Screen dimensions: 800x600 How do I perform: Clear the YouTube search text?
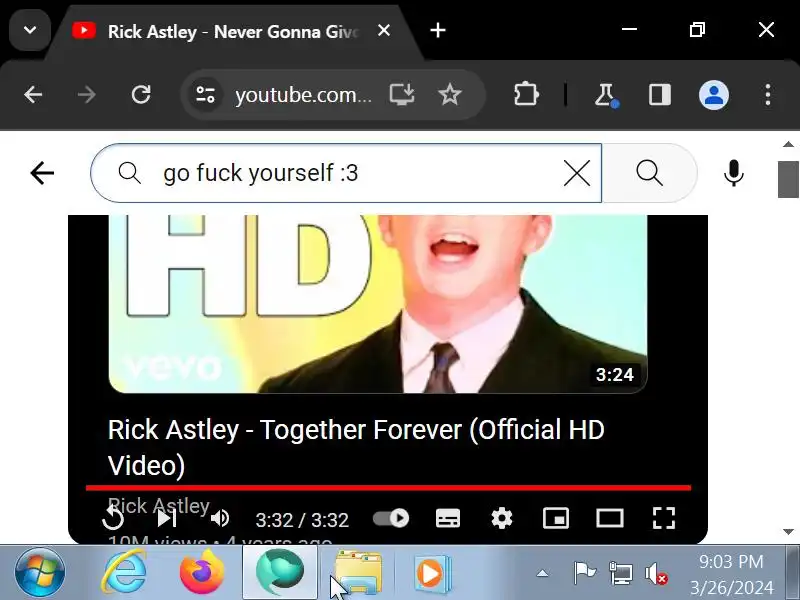pyautogui.click(x=577, y=173)
